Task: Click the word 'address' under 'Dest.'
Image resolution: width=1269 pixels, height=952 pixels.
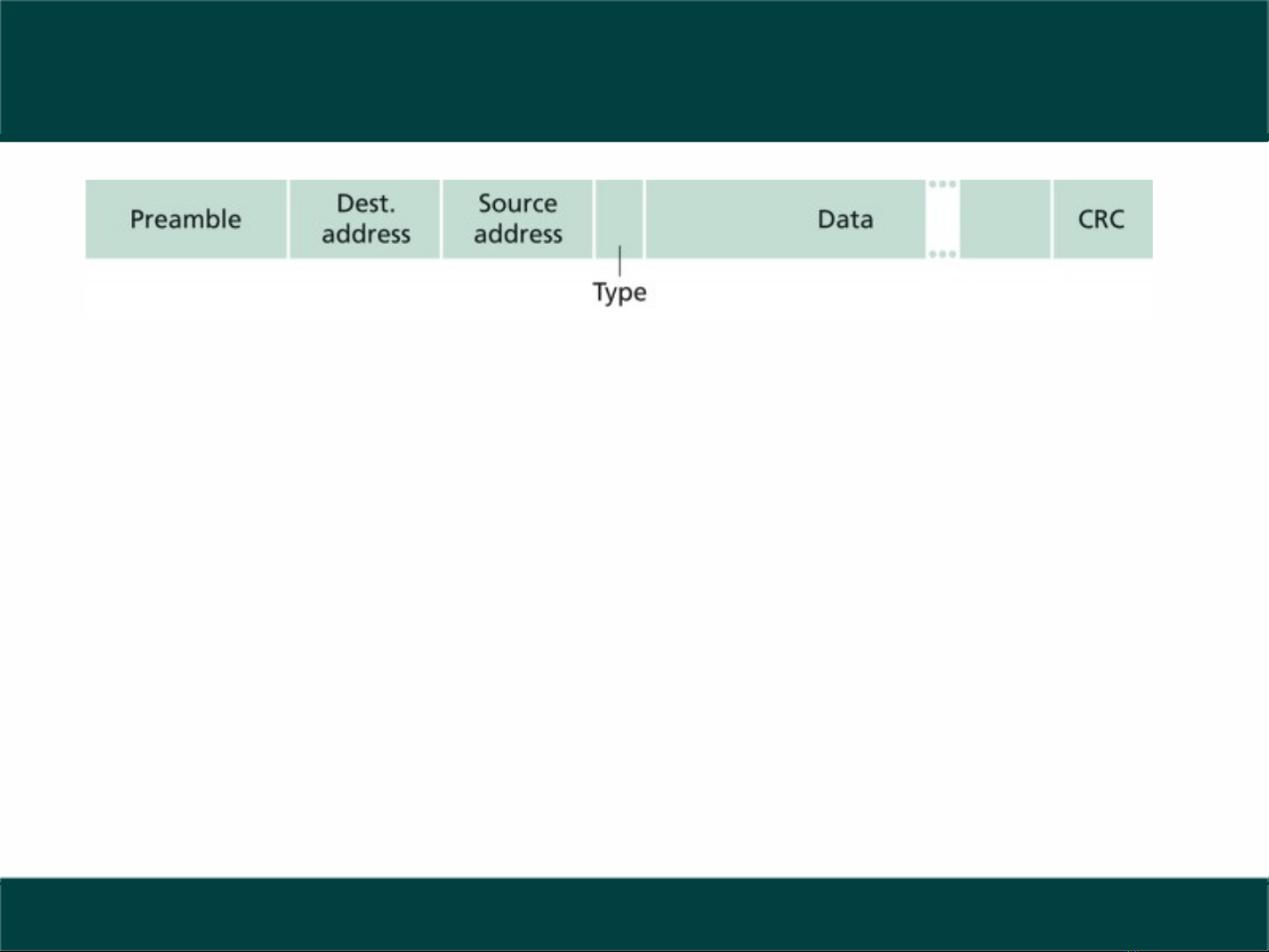Action: (365, 234)
